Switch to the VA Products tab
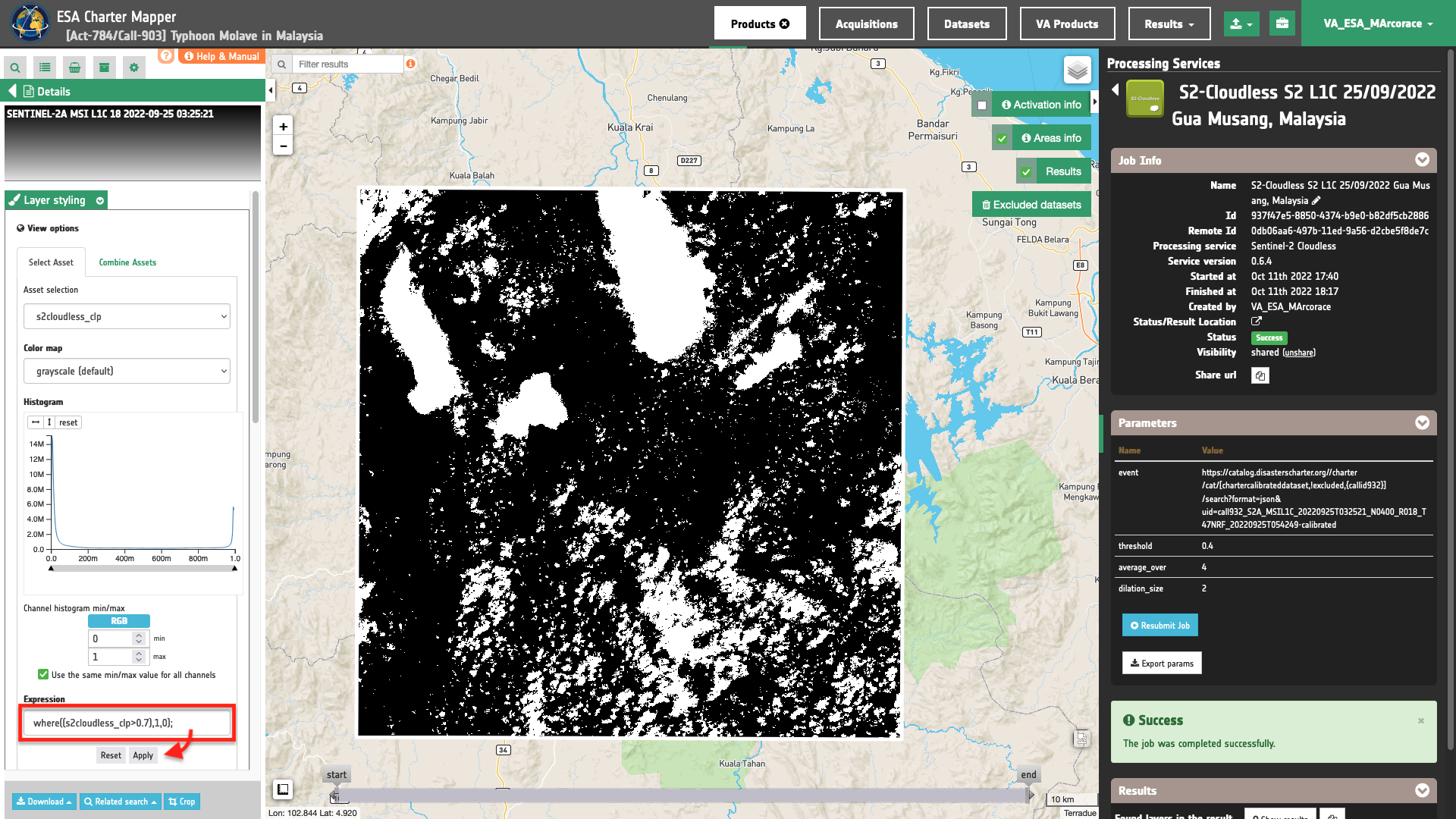 (x=1067, y=24)
